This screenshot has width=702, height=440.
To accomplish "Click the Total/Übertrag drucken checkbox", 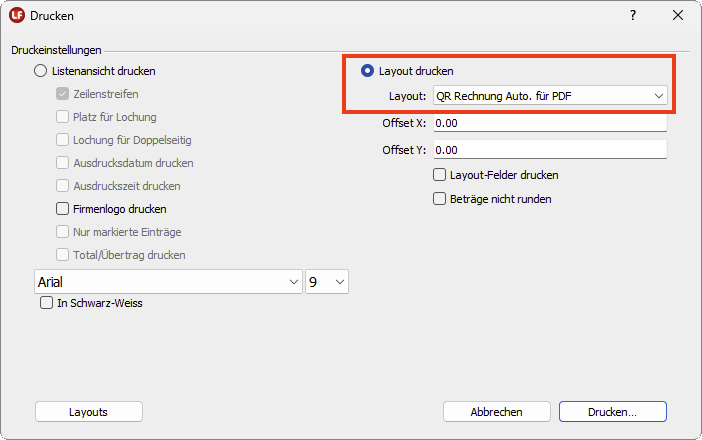I will click(x=64, y=255).
